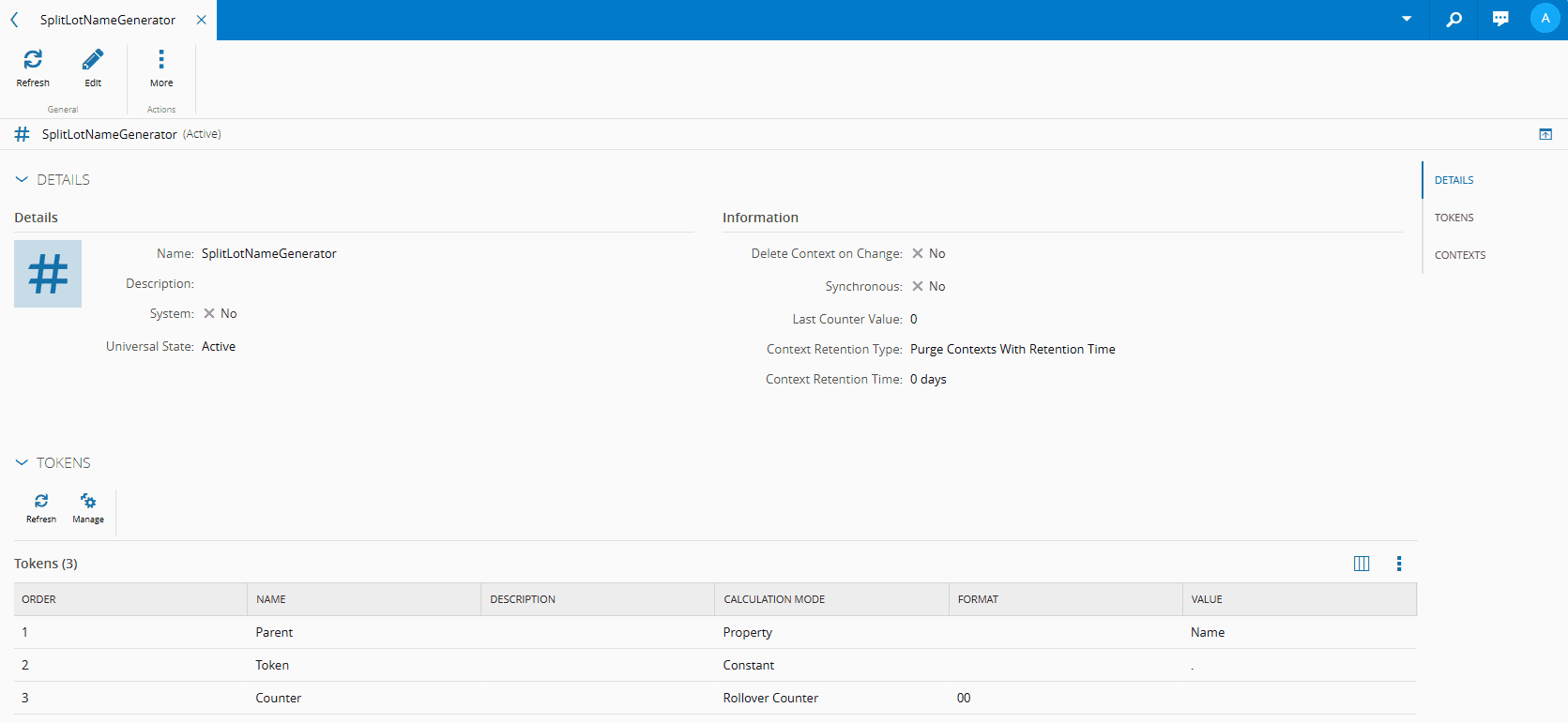The image size is (1568, 723).
Task: Click the user avatar A icon
Action: point(1545,19)
